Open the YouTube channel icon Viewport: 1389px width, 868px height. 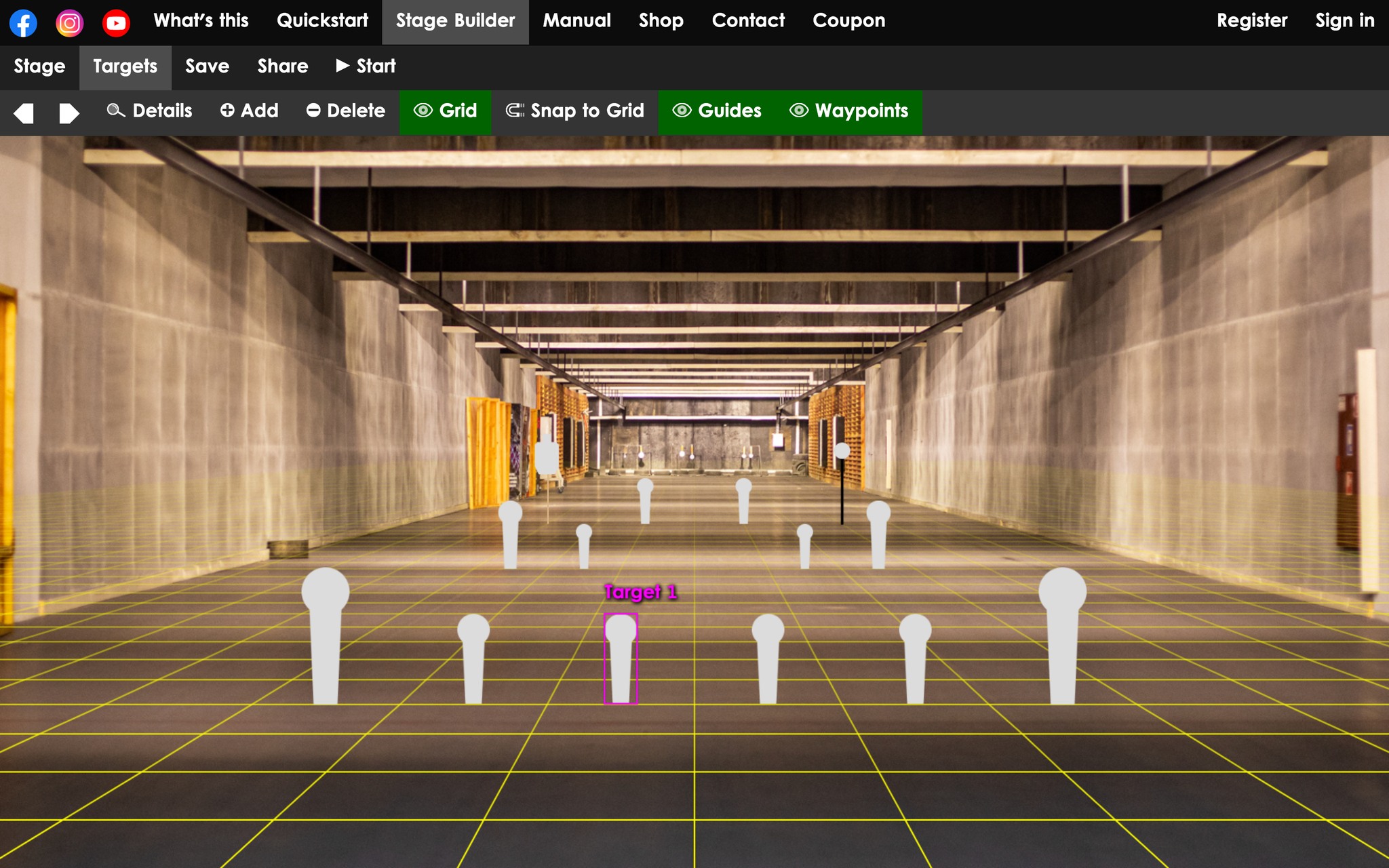coord(116,22)
